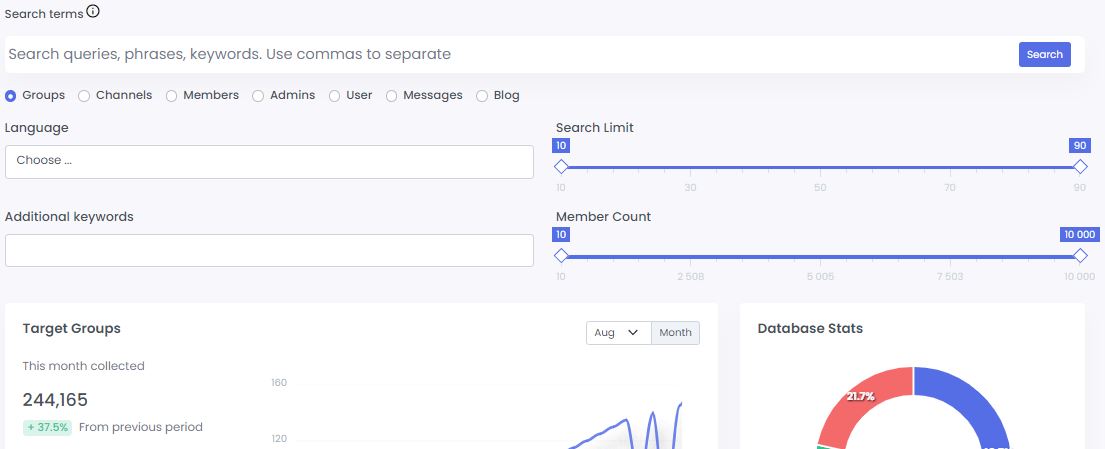This screenshot has height=449, width=1105.
Task: Click the Additional keywords text box
Action: (x=269, y=250)
